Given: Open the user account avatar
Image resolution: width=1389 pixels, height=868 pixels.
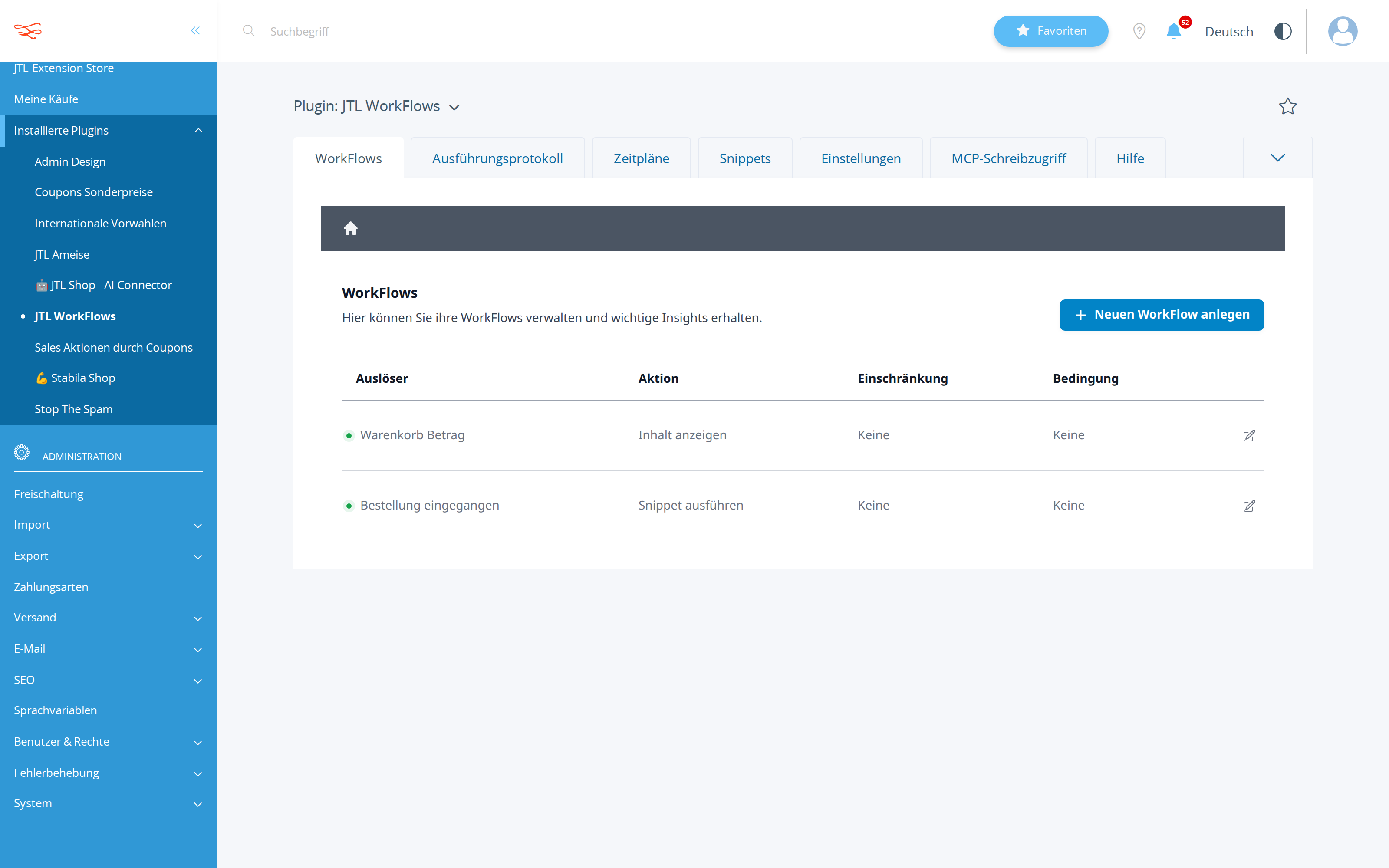Looking at the screenshot, I should point(1343,31).
